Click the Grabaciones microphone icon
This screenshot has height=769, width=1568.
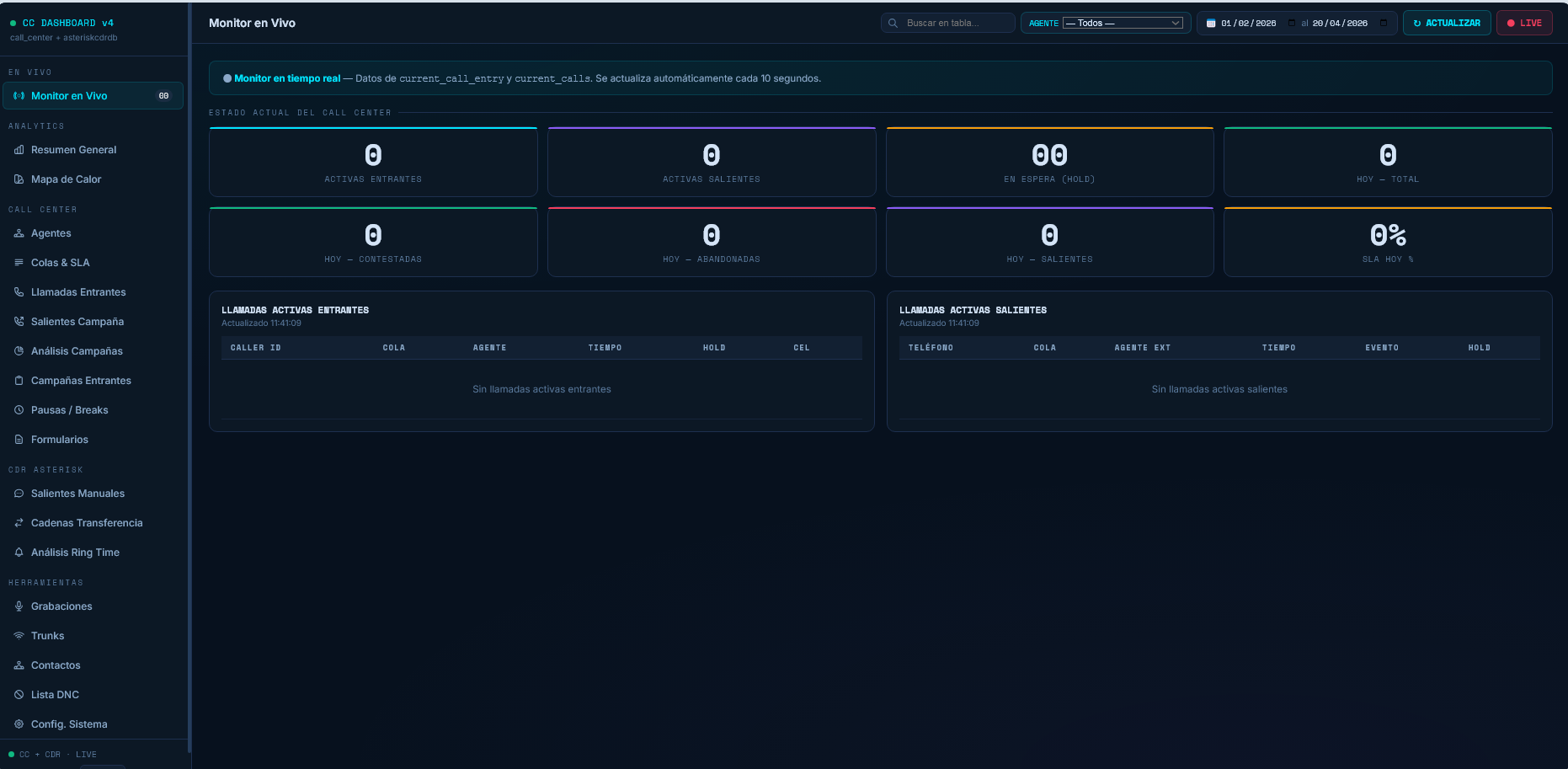tap(19, 606)
